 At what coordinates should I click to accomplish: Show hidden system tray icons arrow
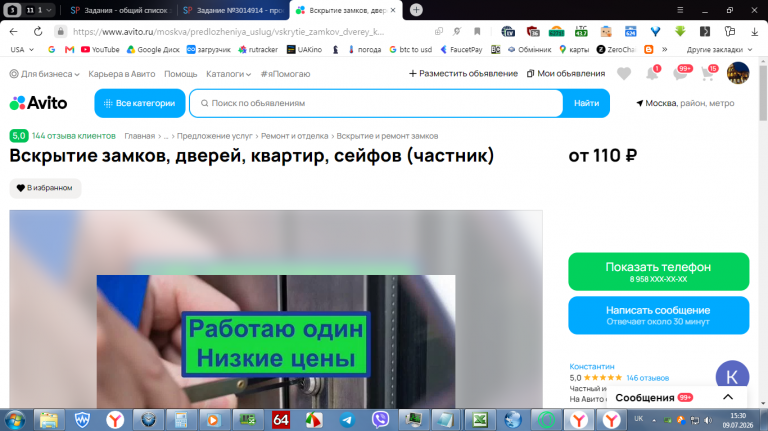pyautogui.click(x=654, y=420)
